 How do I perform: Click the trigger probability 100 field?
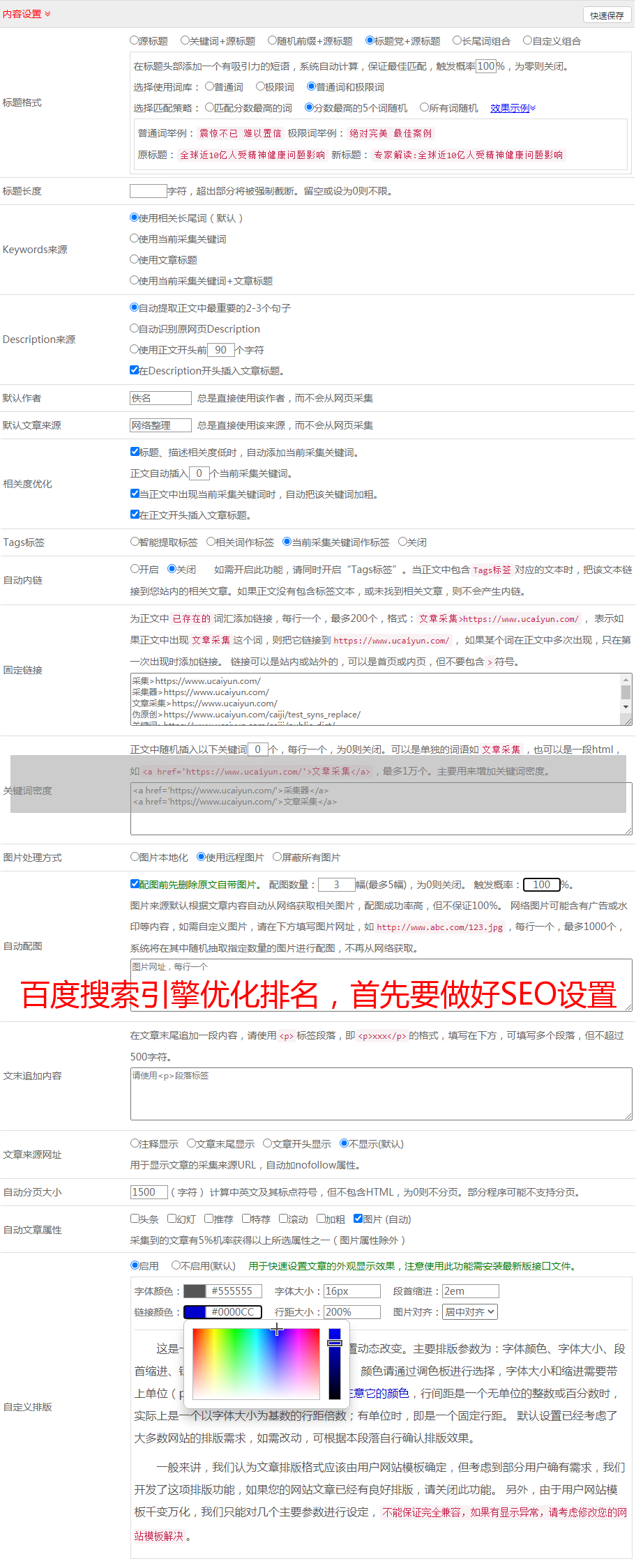click(x=486, y=66)
